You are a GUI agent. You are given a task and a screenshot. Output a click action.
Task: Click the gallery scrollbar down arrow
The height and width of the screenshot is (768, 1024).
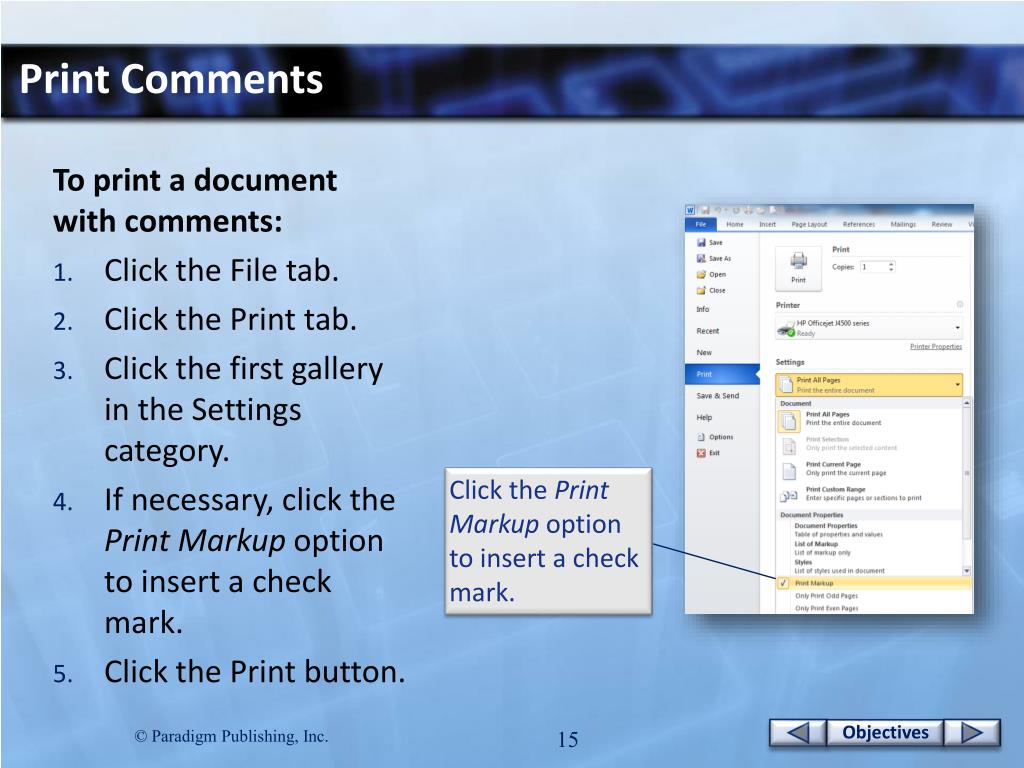point(967,571)
